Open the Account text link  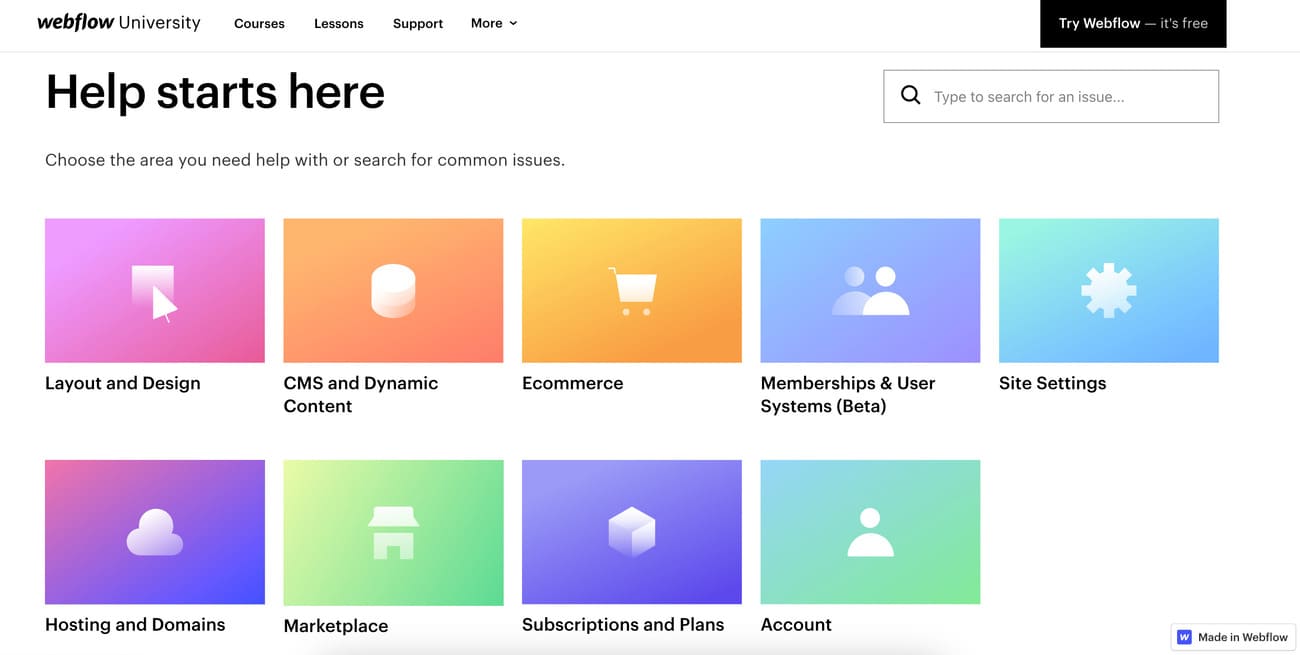pos(796,624)
